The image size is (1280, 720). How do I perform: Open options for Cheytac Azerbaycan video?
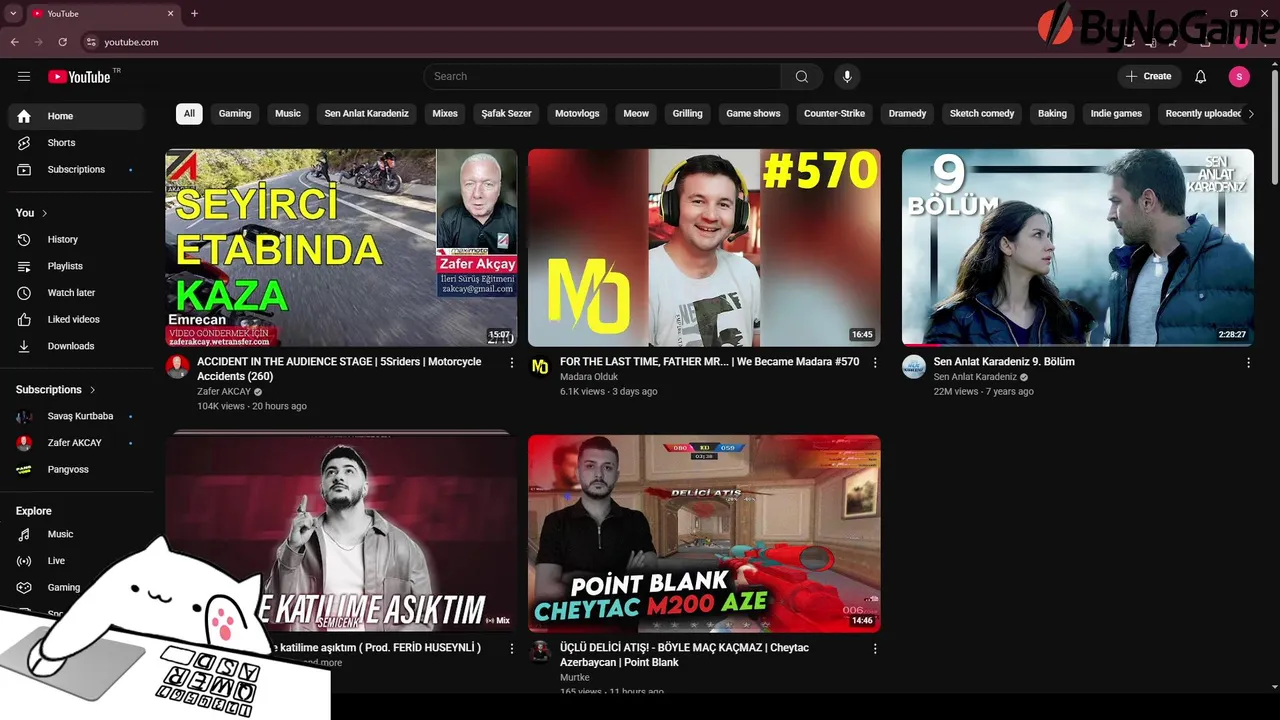coord(875,649)
